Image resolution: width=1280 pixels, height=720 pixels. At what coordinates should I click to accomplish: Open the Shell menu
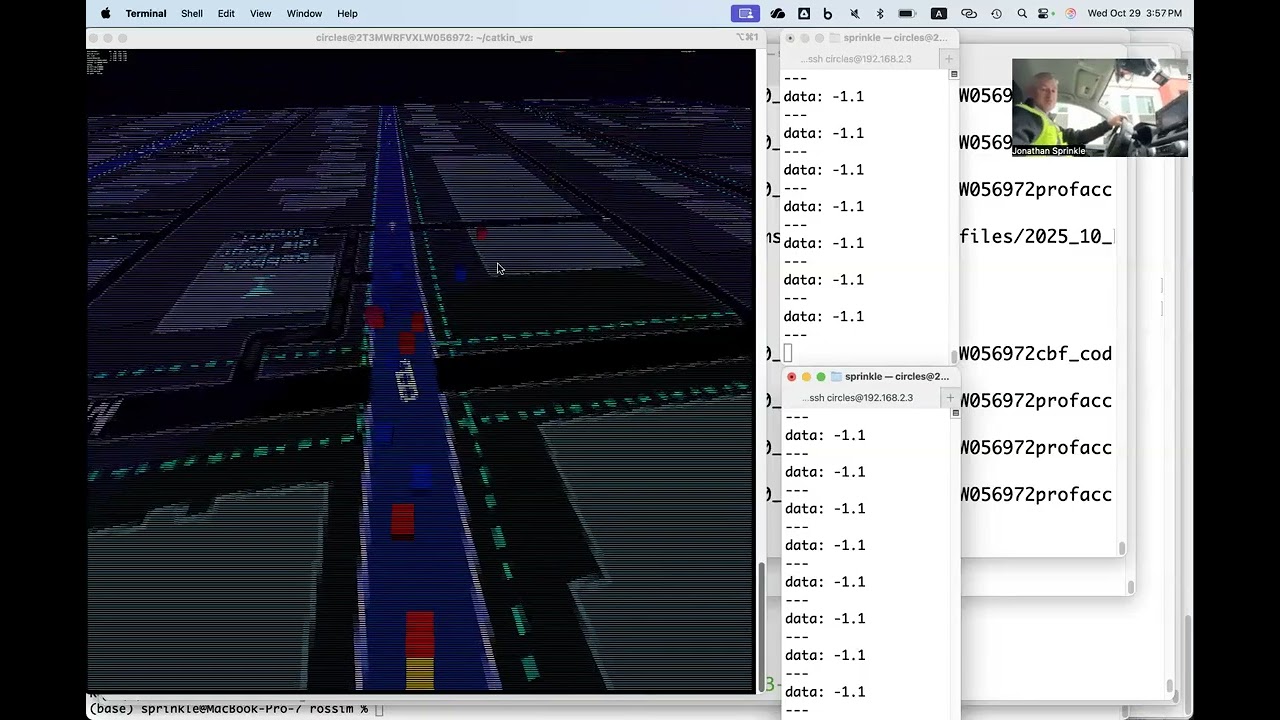pyautogui.click(x=192, y=13)
